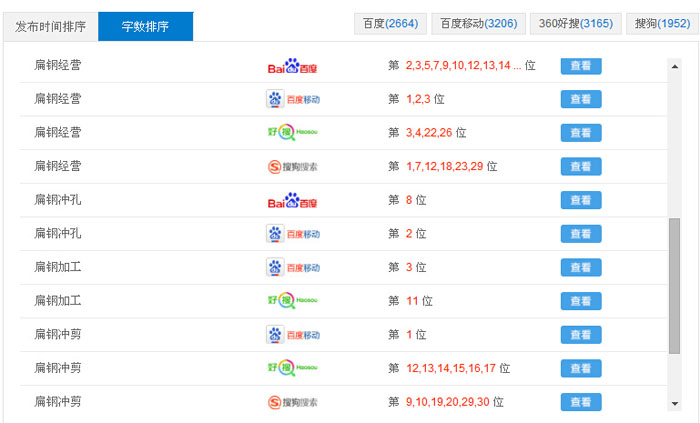This screenshot has height=423, width=700.
Task: Click Haosou logo in 扁钢冲剪 row
Action: click(x=292, y=368)
